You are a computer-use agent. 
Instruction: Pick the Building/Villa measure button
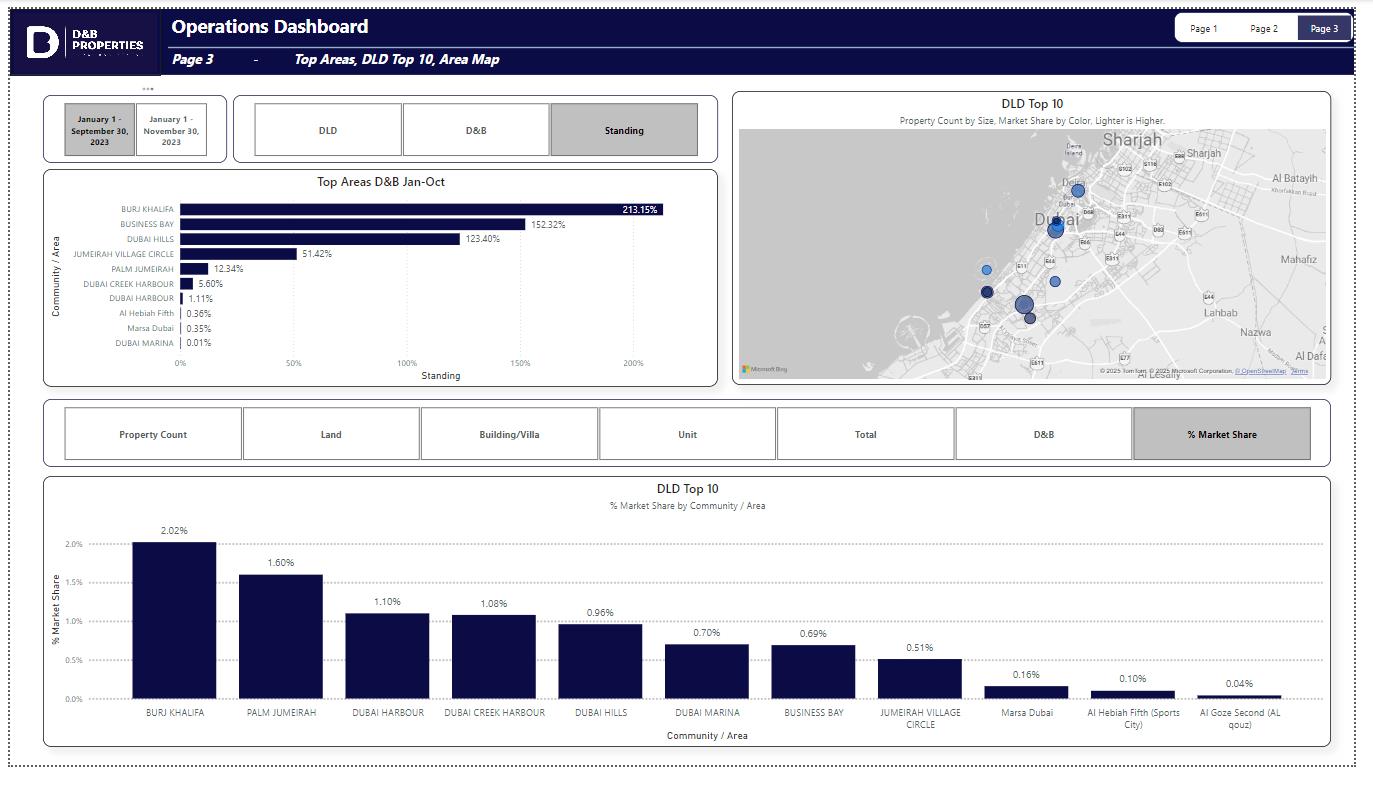(x=509, y=434)
